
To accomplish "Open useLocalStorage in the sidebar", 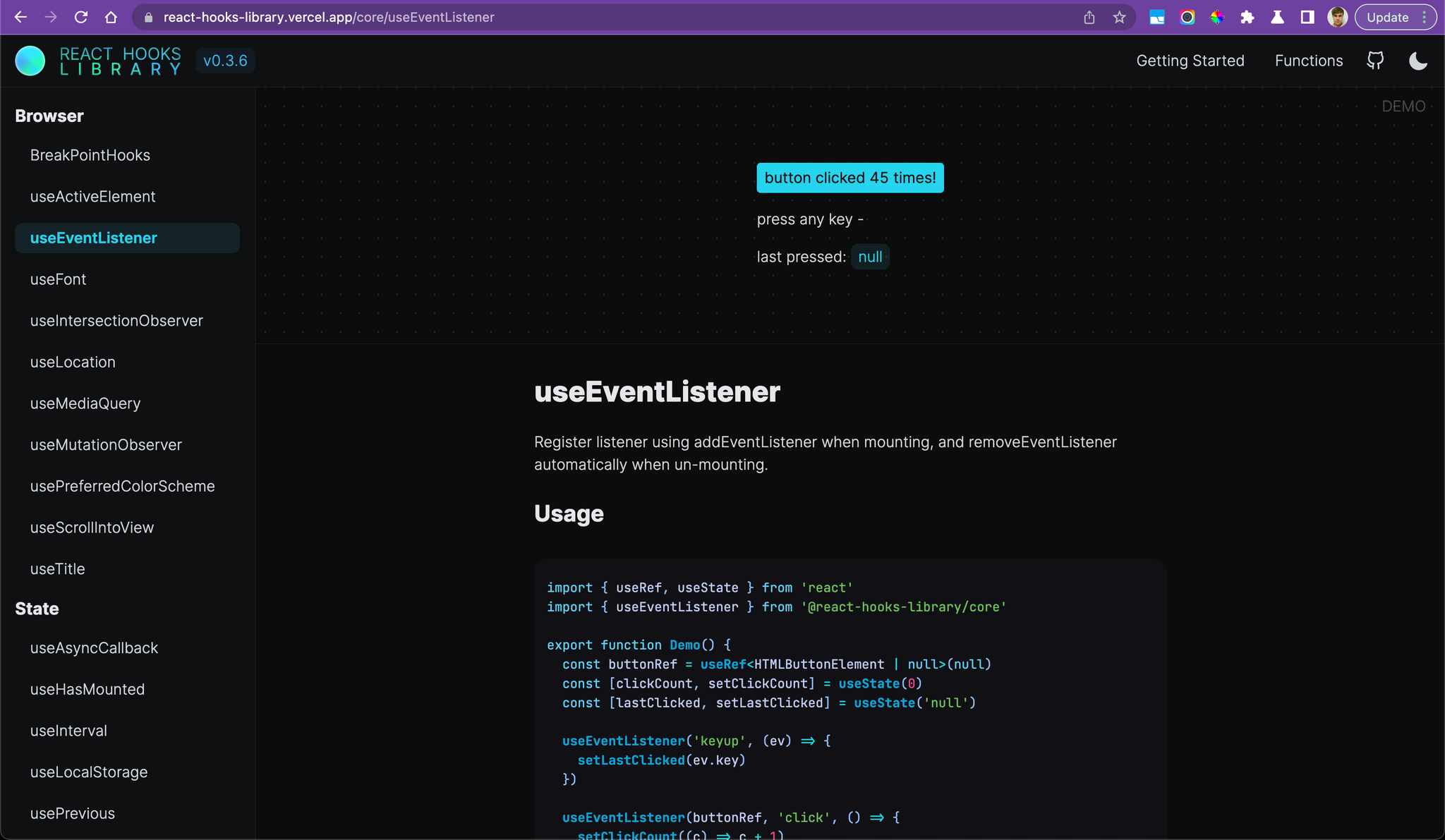I will (x=89, y=772).
